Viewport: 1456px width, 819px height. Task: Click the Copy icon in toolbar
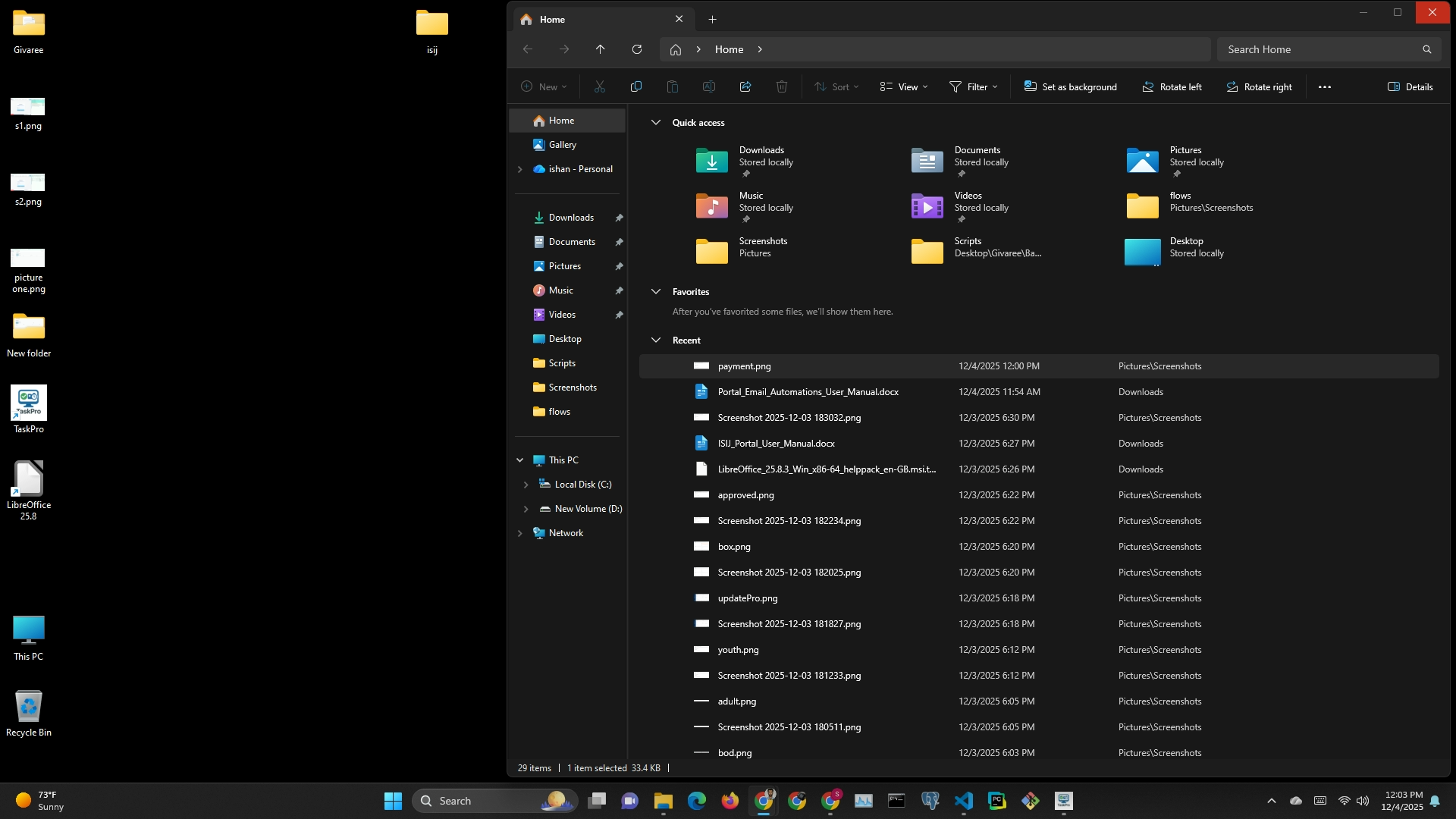point(635,86)
